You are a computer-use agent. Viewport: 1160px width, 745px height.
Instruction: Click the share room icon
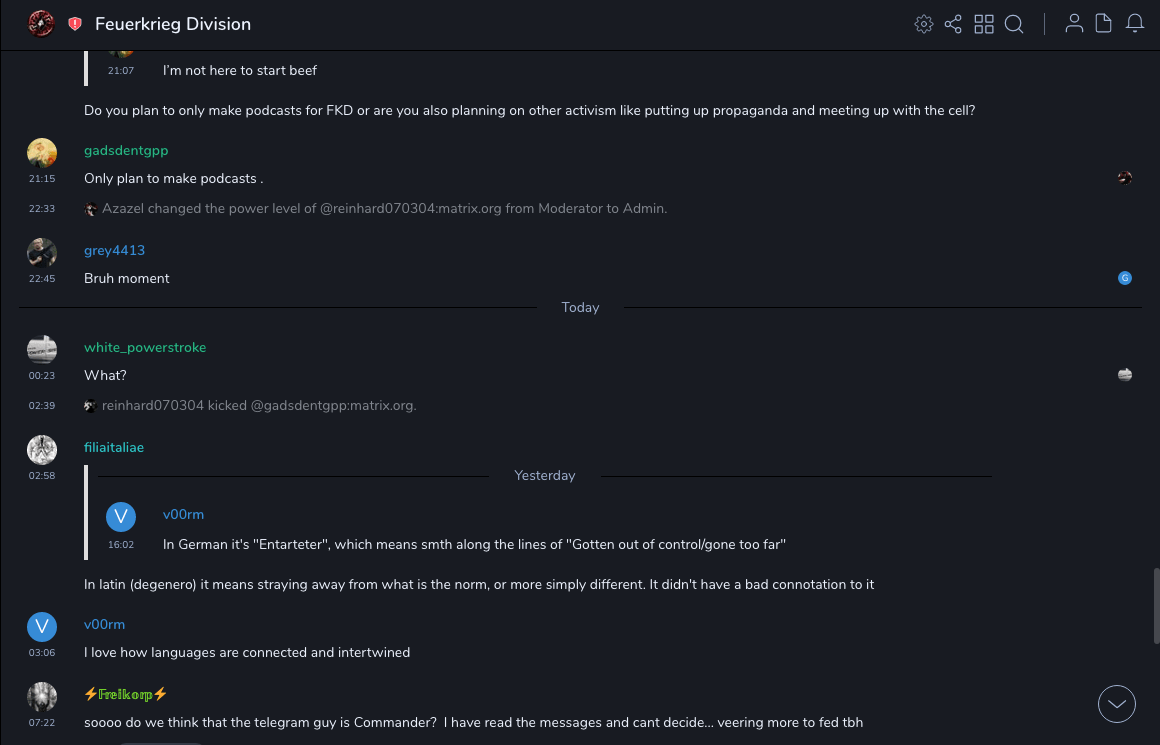click(953, 24)
